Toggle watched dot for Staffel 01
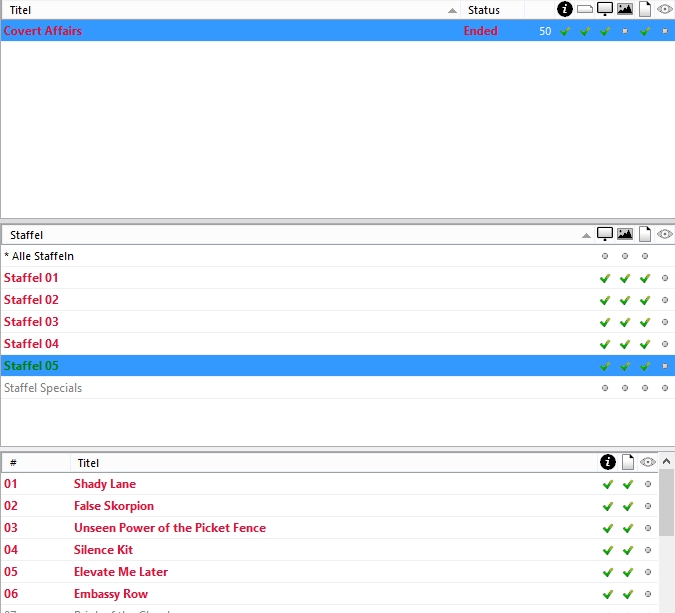The image size is (675, 613). coord(665,278)
